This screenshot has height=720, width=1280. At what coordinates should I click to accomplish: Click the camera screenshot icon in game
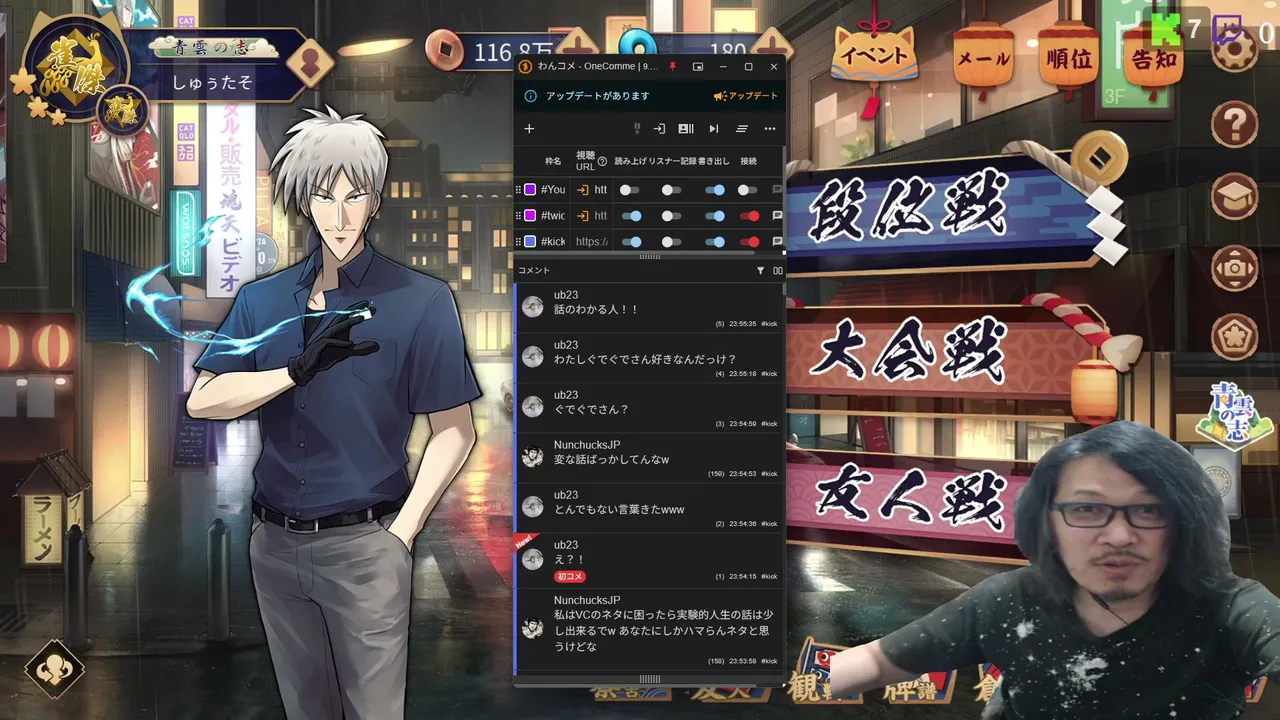[1234, 267]
